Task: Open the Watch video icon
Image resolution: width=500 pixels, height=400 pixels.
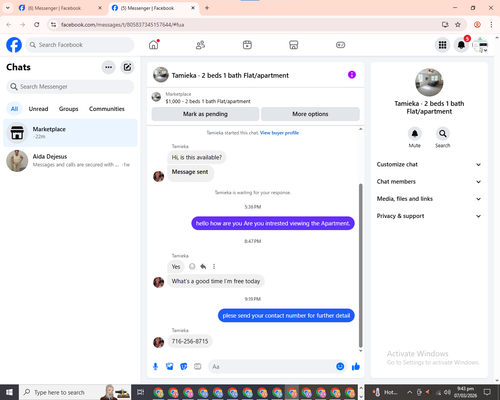Action: pos(247,45)
